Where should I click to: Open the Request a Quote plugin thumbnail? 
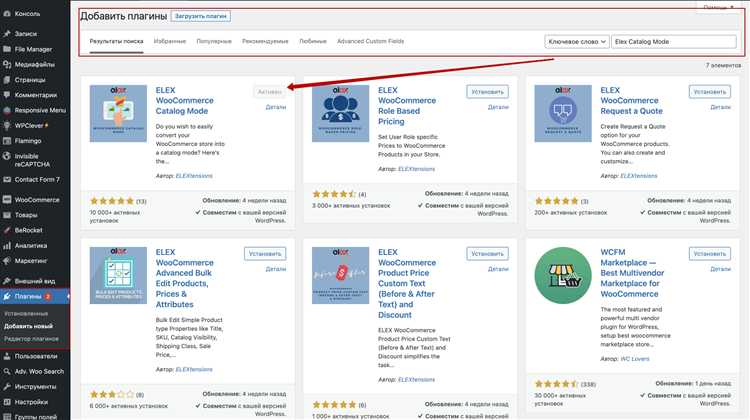[x=563, y=113]
